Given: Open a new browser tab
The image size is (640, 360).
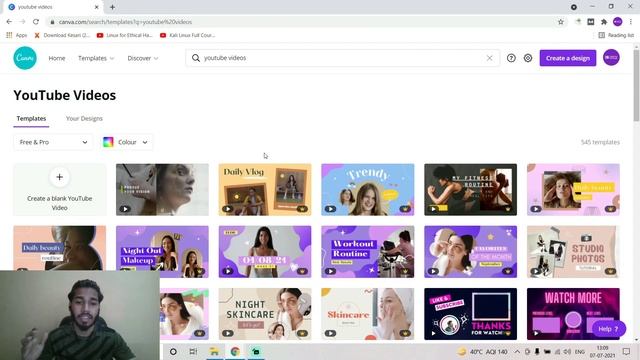Looking at the screenshot, I should (112, 7).
